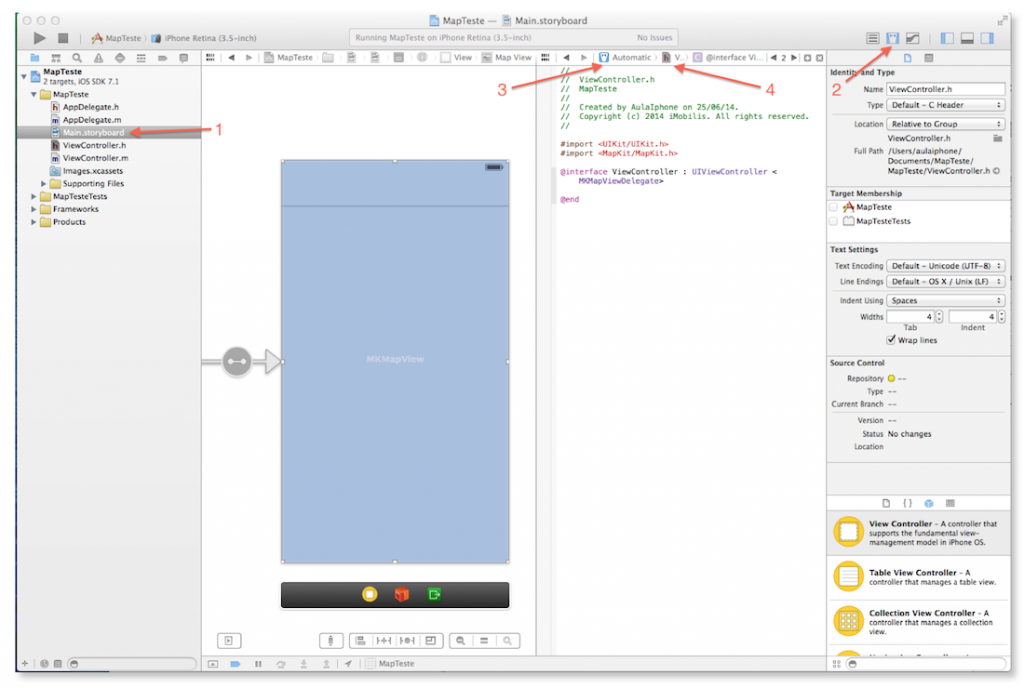The width and height of the screenshot is (1024, 688).
Task: Switch to the Version editor
Action: 912,38
